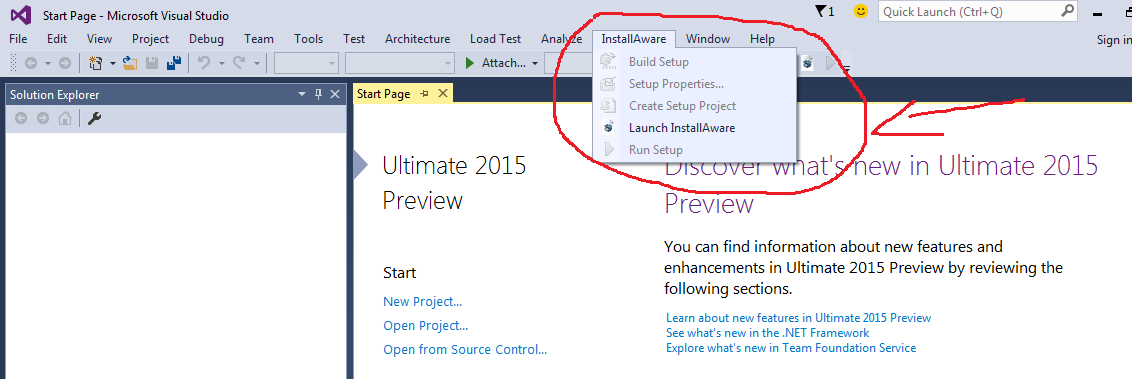Click the feedback smiley face icon
The image size is (1132, 379).
[x=861, y=12]
